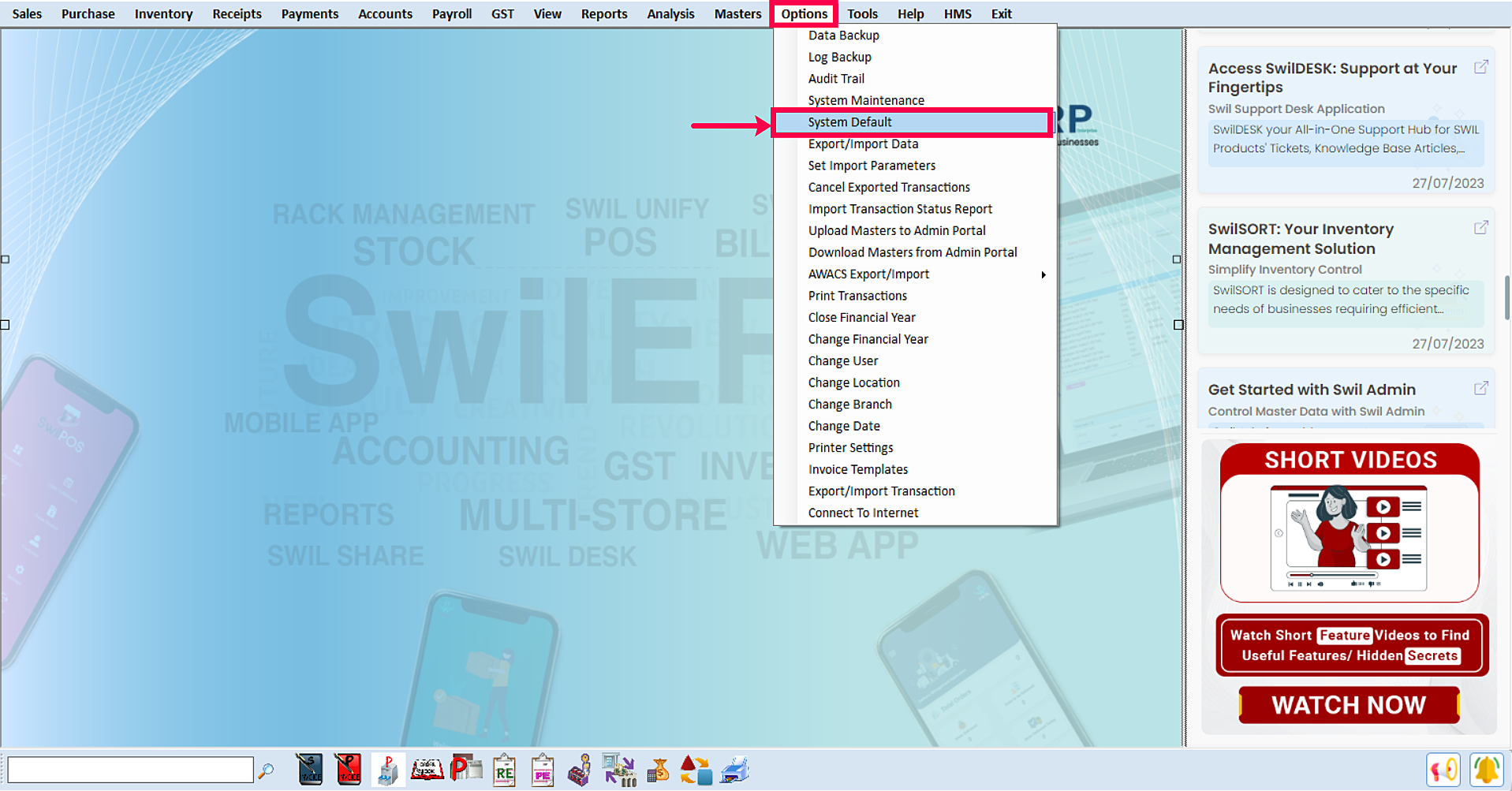Select Set Import Parameters

tap(915, 166)
